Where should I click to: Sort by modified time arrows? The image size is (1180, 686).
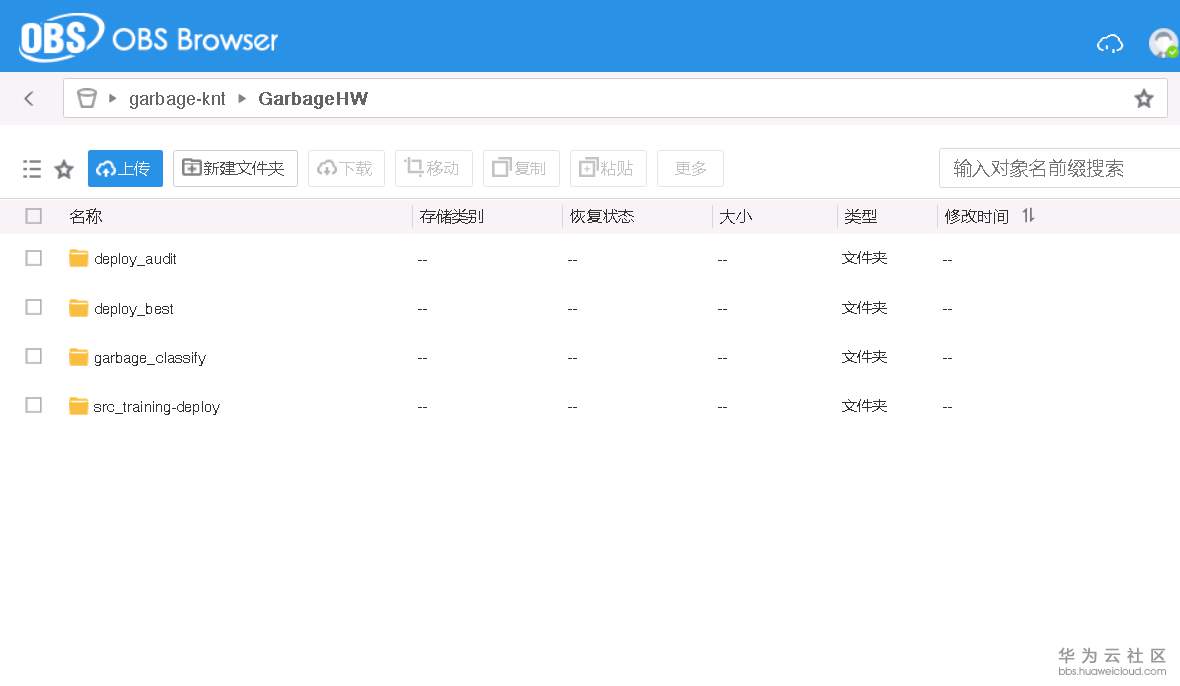(1028, 216)
